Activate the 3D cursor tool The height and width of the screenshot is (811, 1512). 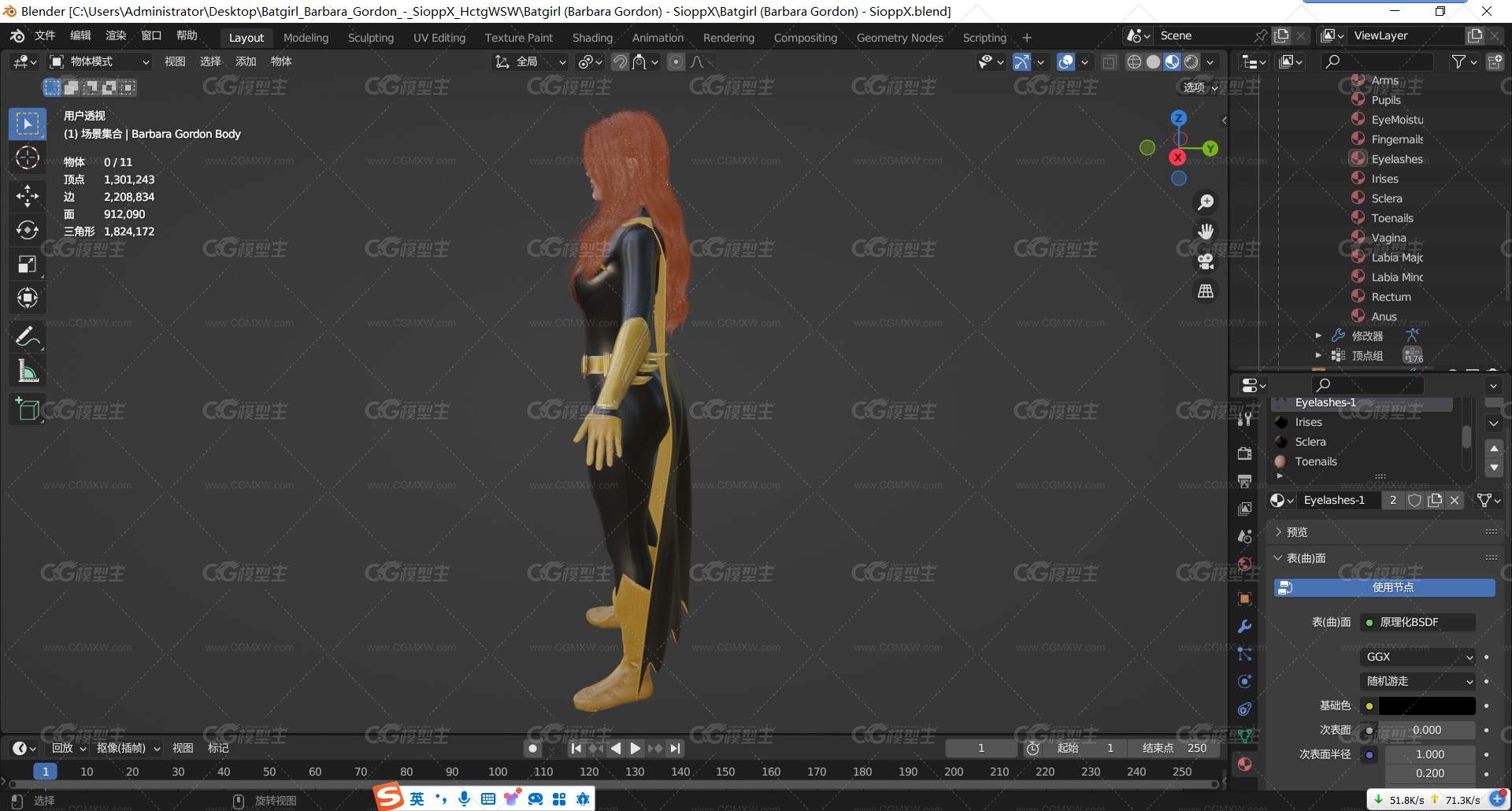[28, 158]
